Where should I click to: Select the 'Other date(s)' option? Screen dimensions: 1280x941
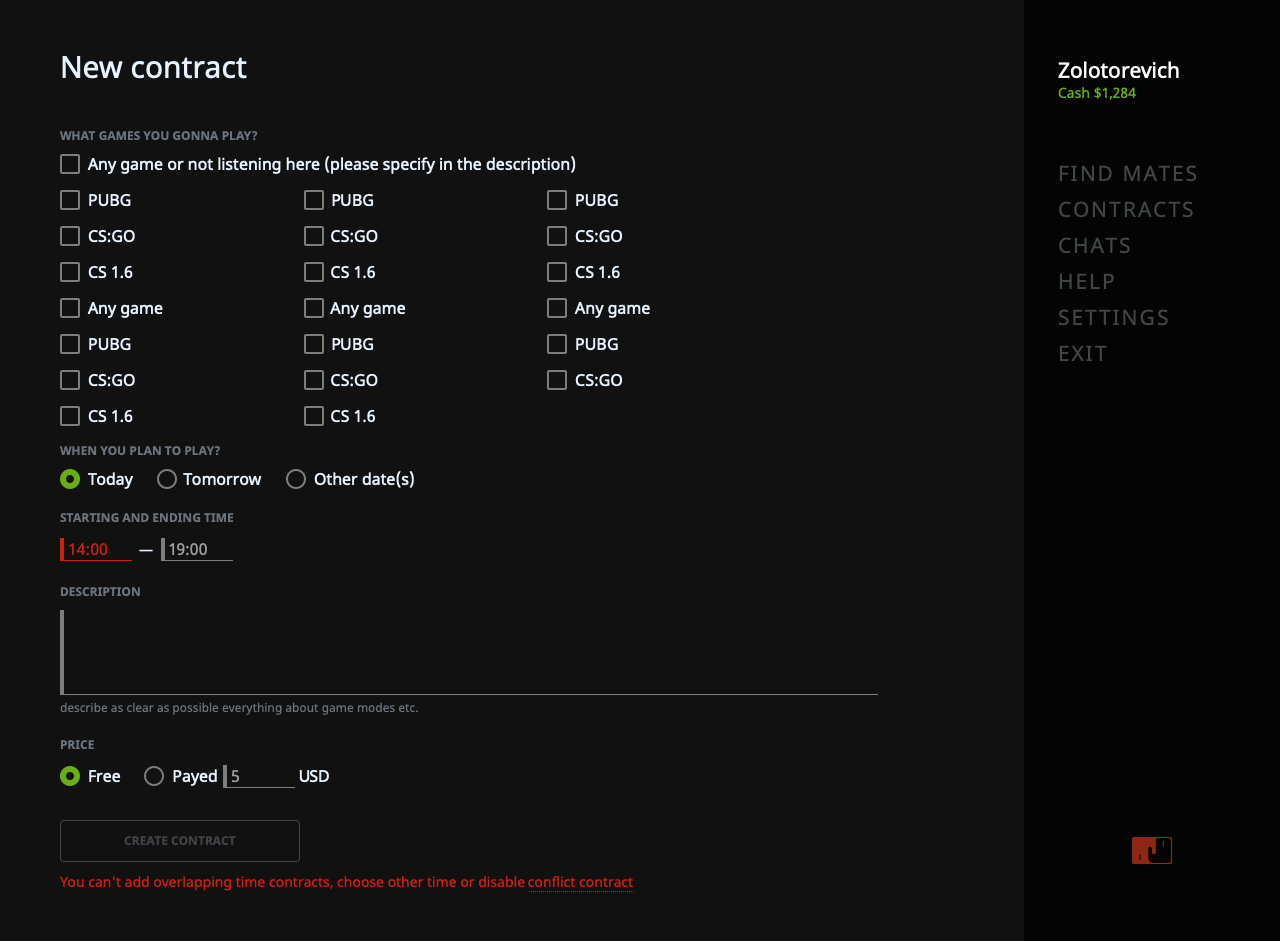[x=296, y=479]
